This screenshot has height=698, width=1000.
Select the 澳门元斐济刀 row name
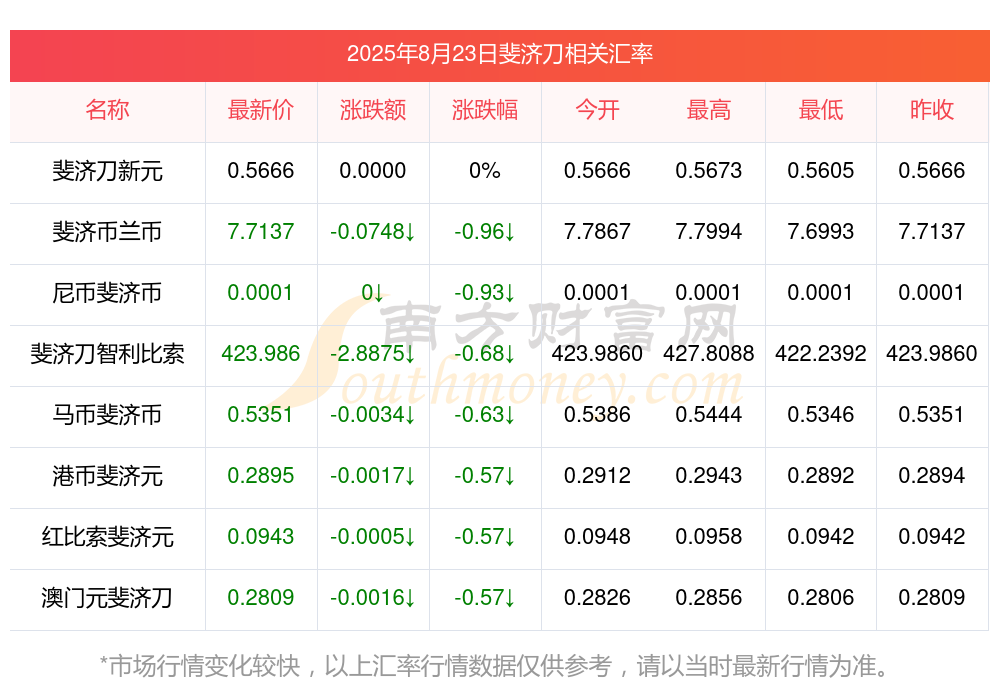107,598
